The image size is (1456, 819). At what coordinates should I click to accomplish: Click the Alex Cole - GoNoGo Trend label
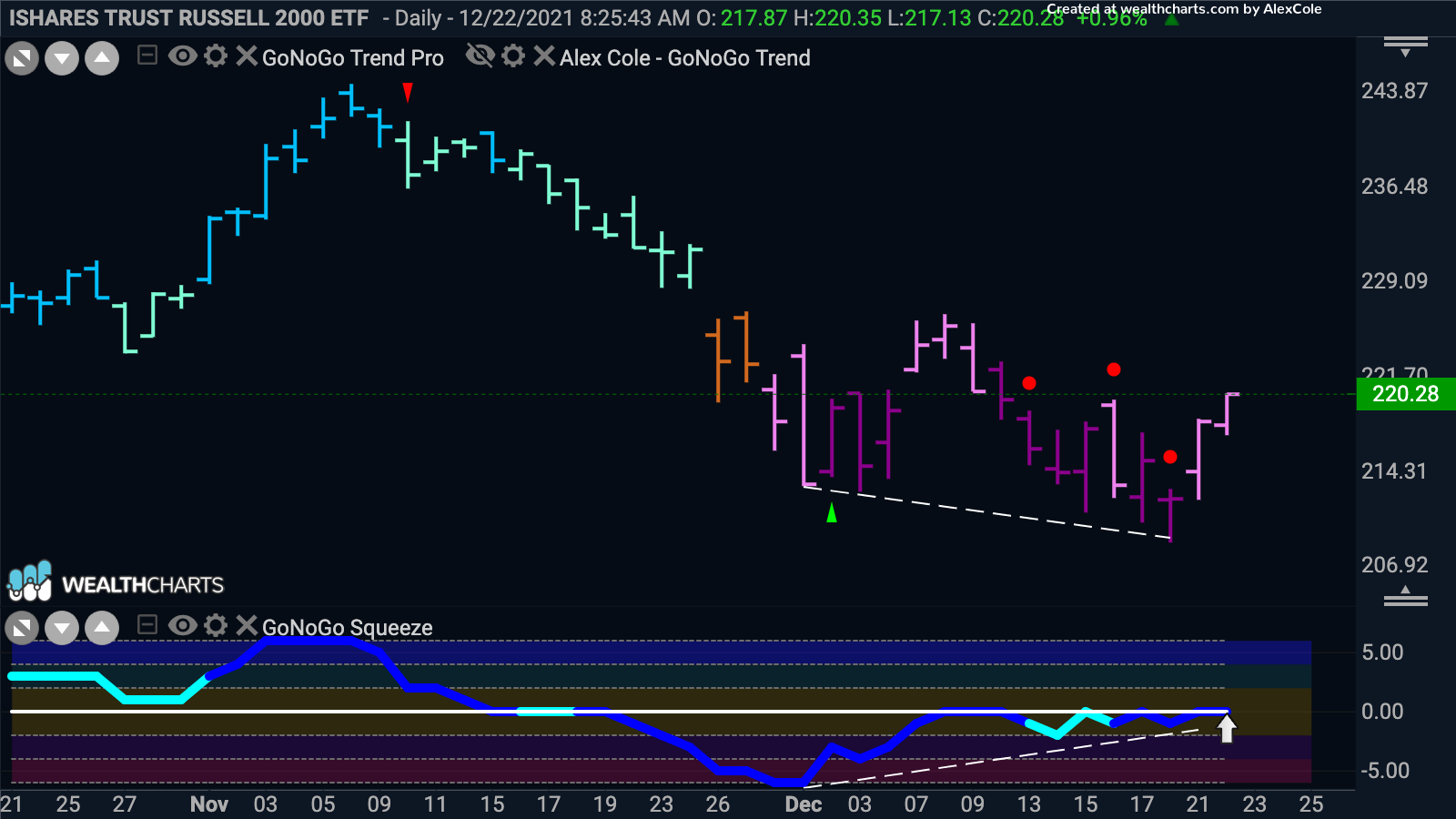click(x=685, y=58)
